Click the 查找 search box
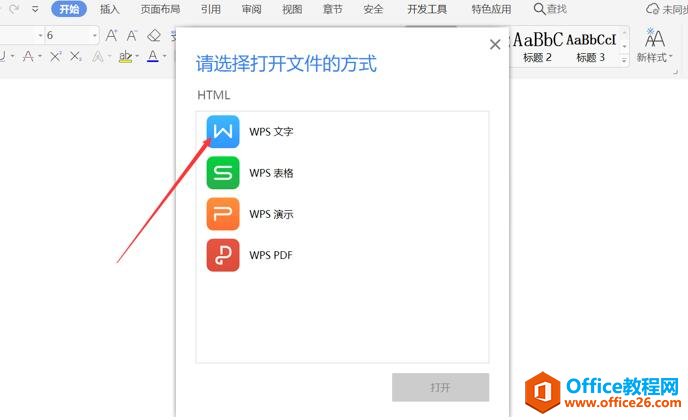688x420 pixels. point(550,9)
